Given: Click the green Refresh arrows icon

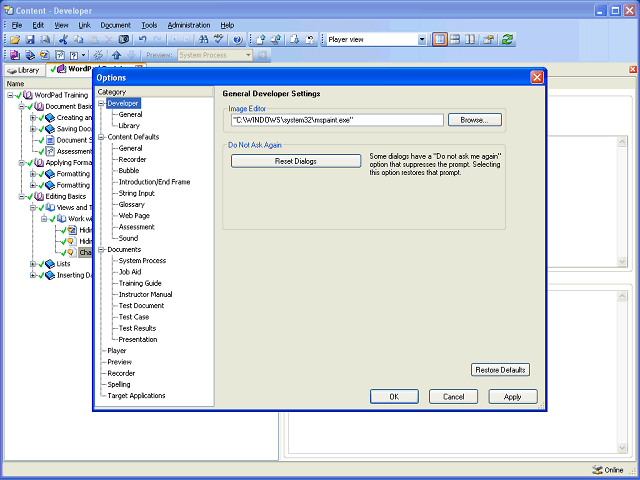Looking at the screenshot, I should [507, 40].
